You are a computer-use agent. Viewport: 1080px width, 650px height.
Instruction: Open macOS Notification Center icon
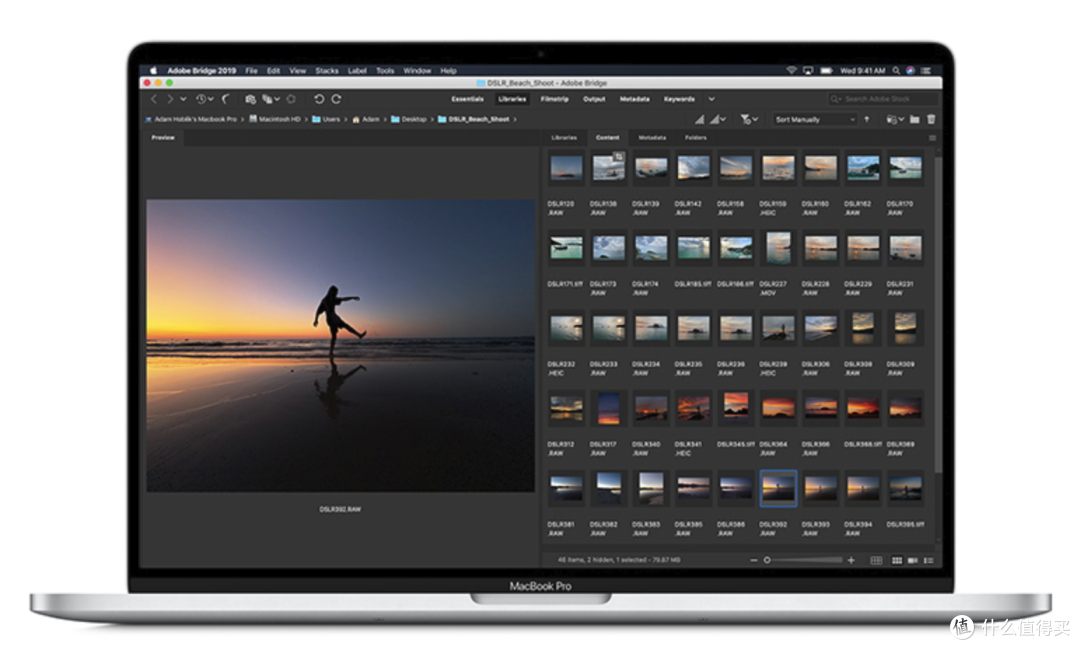(x=926, y=70)
